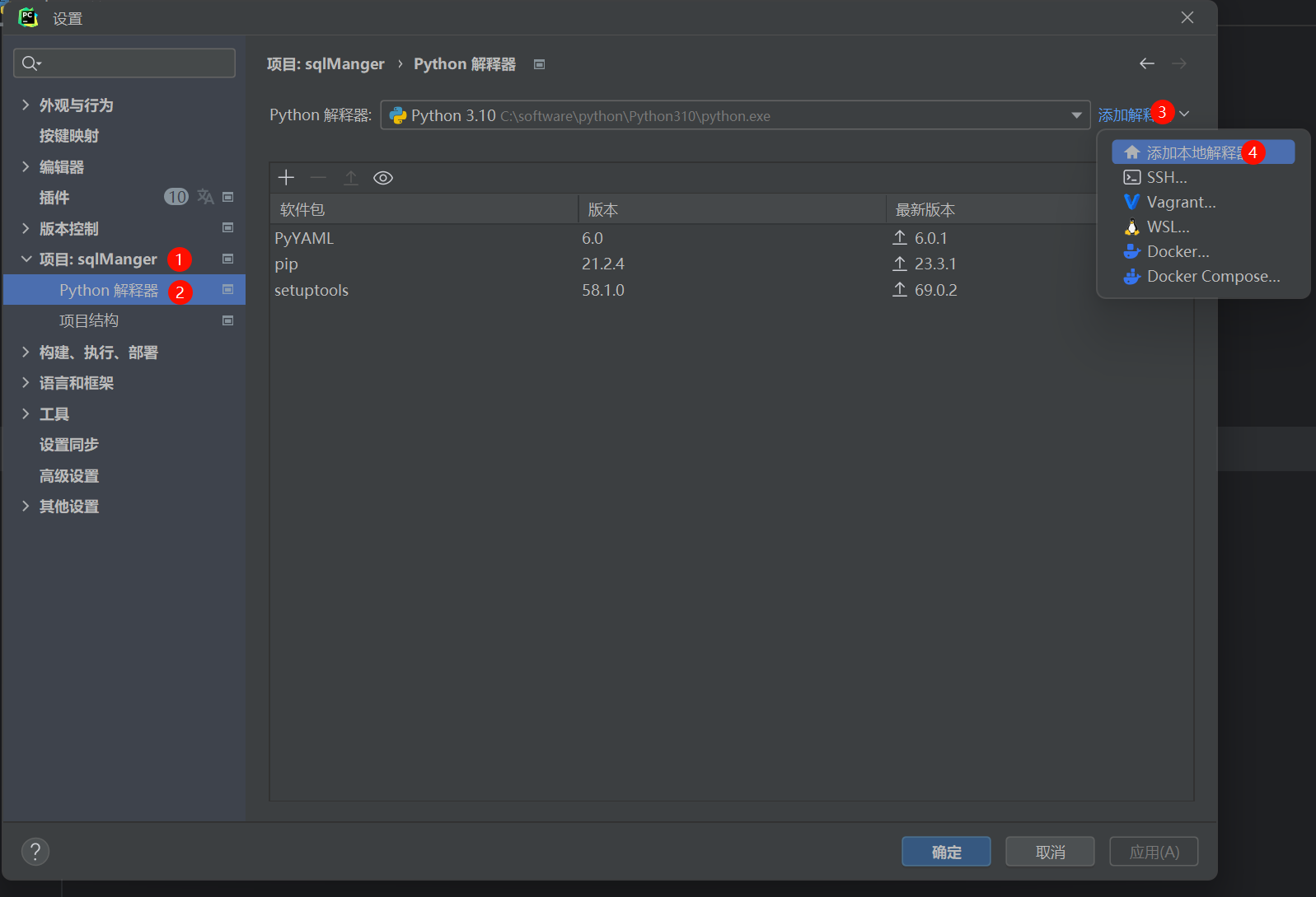This screenshot has height=897, width=1316.
Task: Click the version 21.2.4 cell
Action: click(603, 264)
